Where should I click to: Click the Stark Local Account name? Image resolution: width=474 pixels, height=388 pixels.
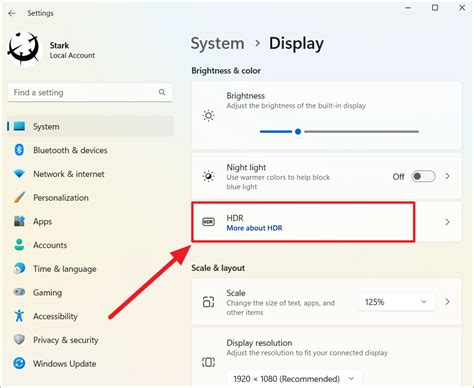[x=72, y=50]
